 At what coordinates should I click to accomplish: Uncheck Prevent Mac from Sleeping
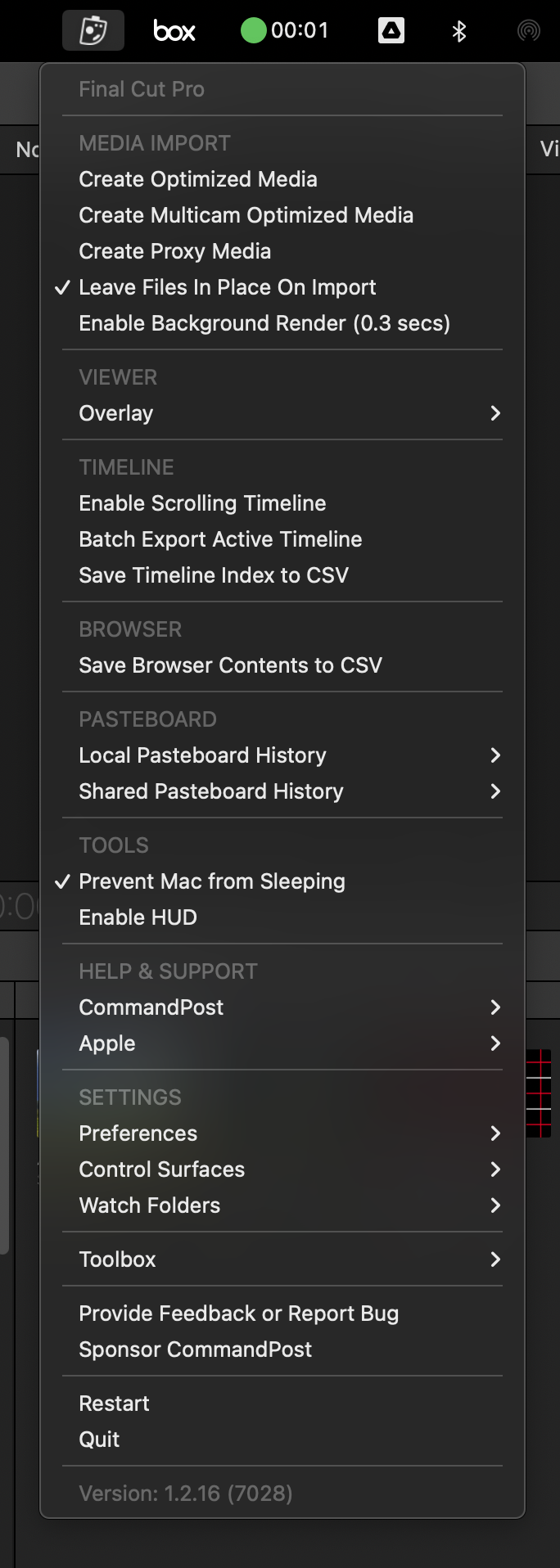[x=282, y=881]
